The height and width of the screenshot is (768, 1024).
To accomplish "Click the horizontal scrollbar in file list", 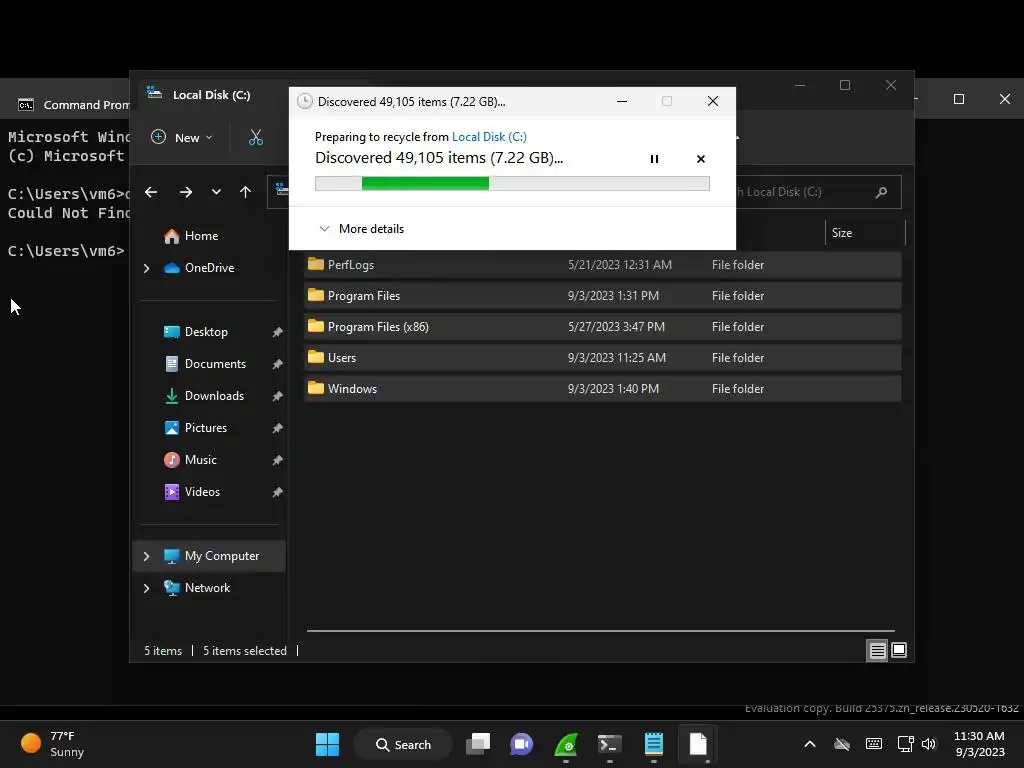I will tap(601, 631).
